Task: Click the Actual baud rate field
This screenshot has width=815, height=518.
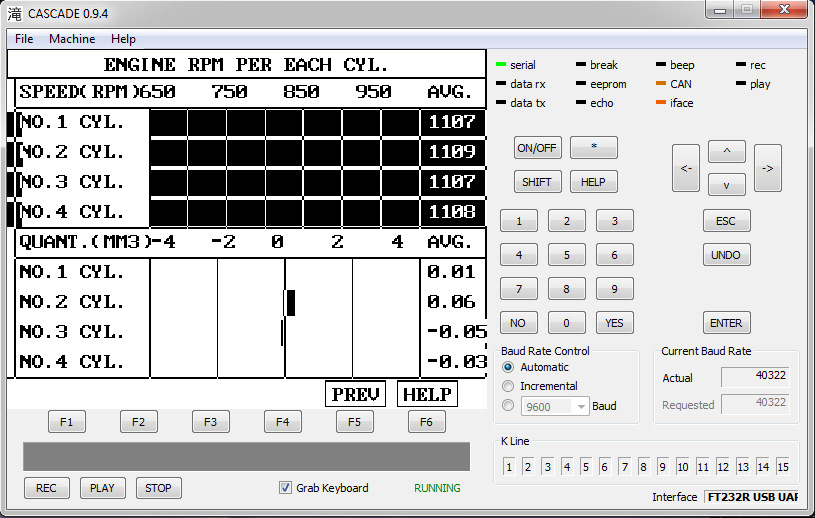Action: tap(755, 378)
